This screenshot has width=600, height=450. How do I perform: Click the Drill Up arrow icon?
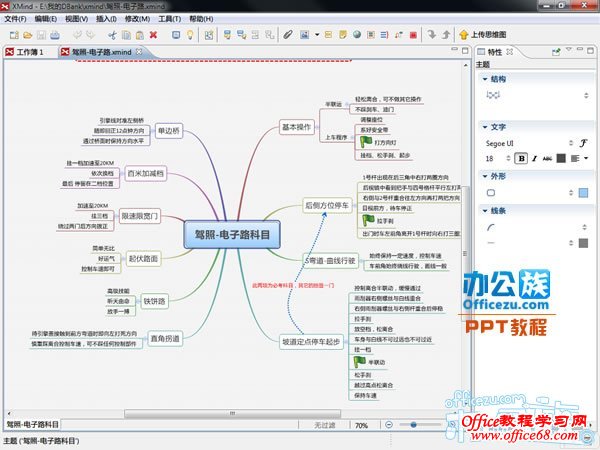pos(446,35)
